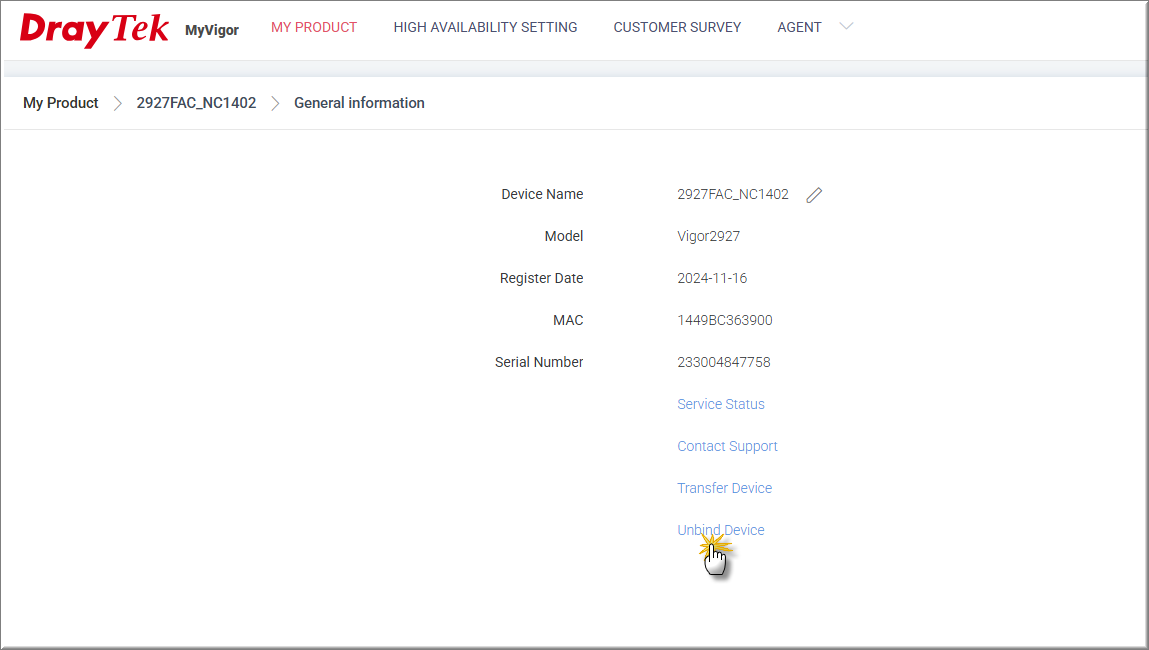1149x650 pixels.
Task: Select register date 2024-11-16
Action: click(712, 278)
